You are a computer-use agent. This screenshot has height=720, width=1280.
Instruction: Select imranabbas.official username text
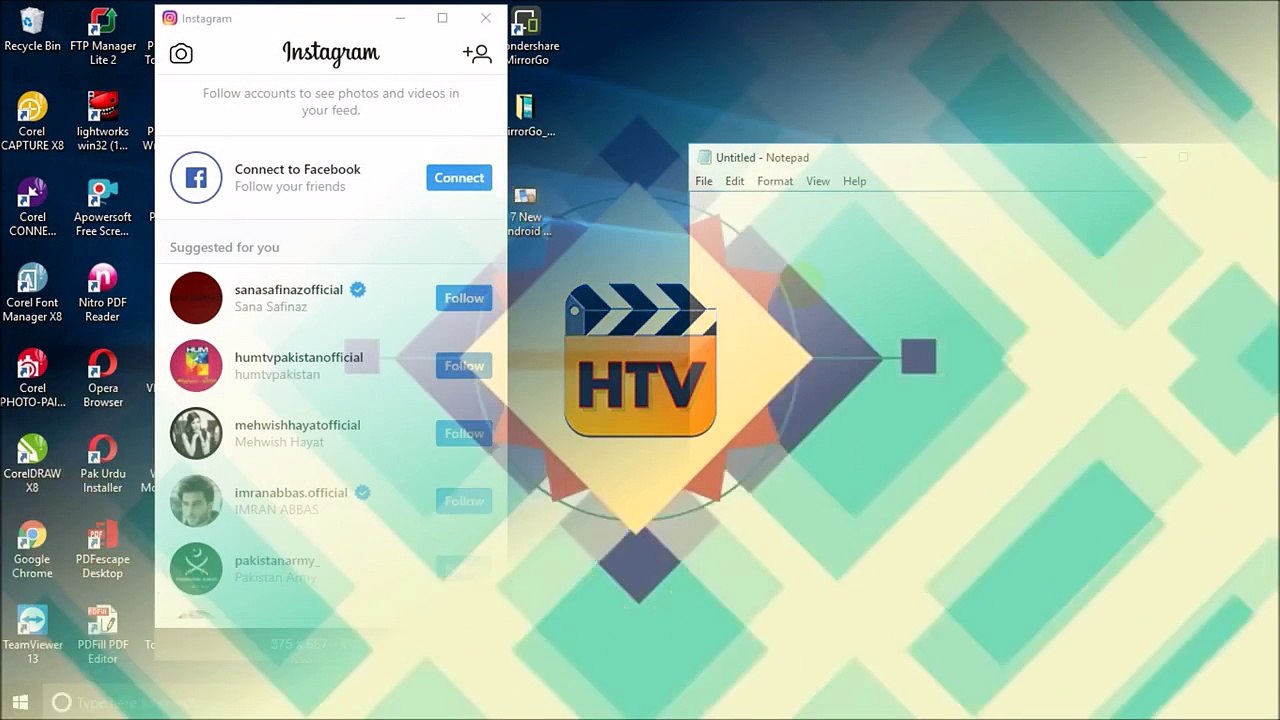[291, 493]
